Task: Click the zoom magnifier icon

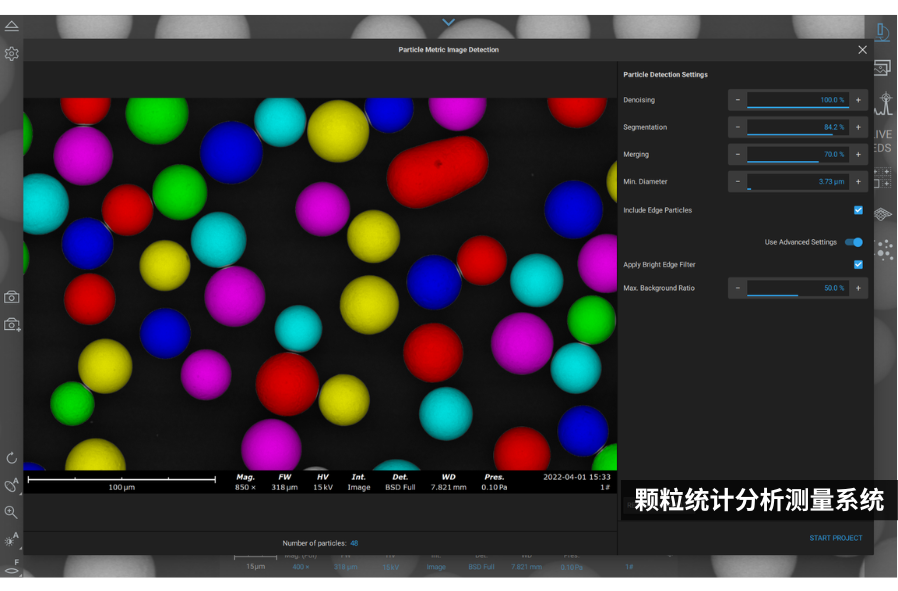Action: [x=12, y=512]
